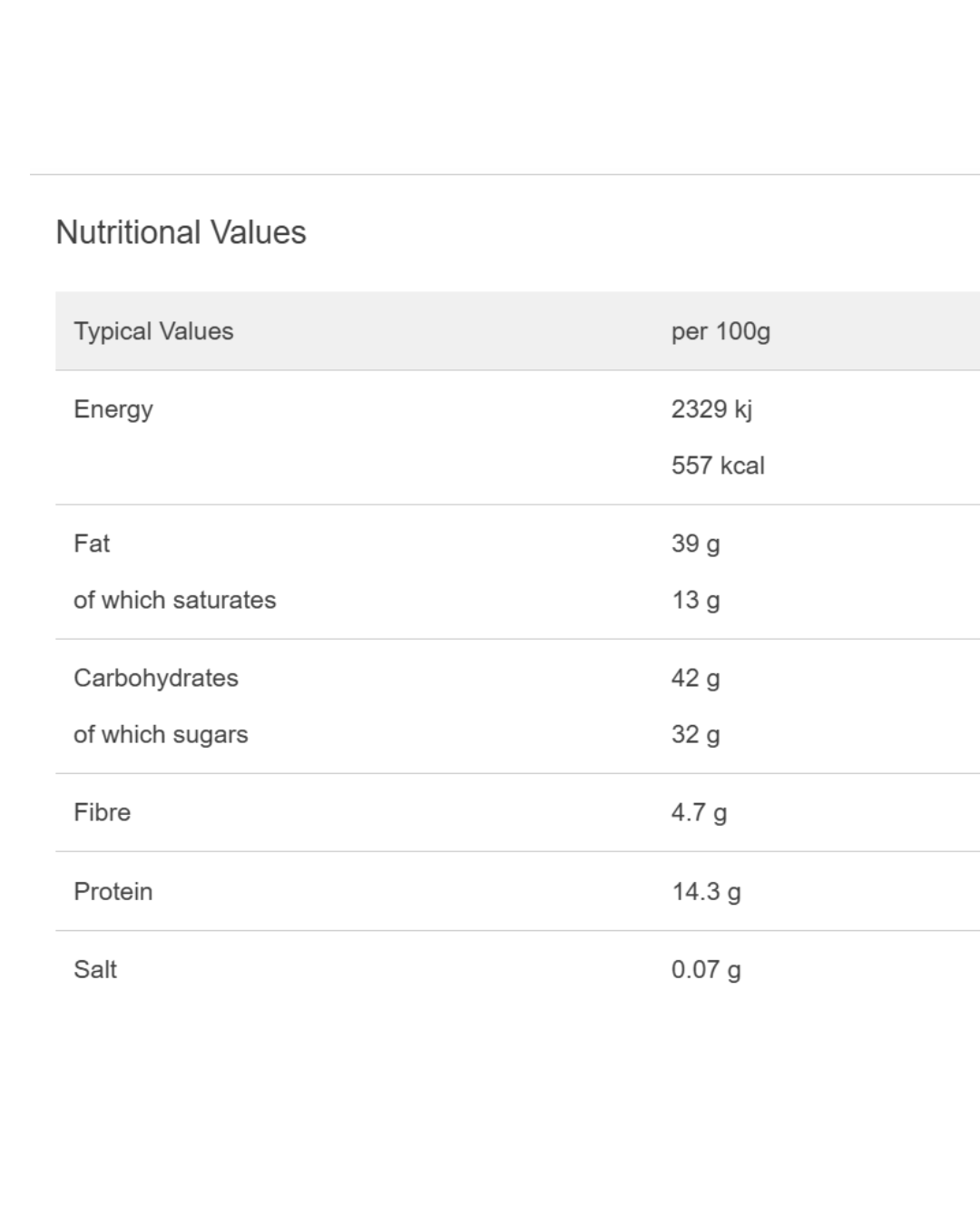The width and height of the screenshot is (980, 1225).
Task: Select the 32 g sugars value
Action: tap(695, 734)
